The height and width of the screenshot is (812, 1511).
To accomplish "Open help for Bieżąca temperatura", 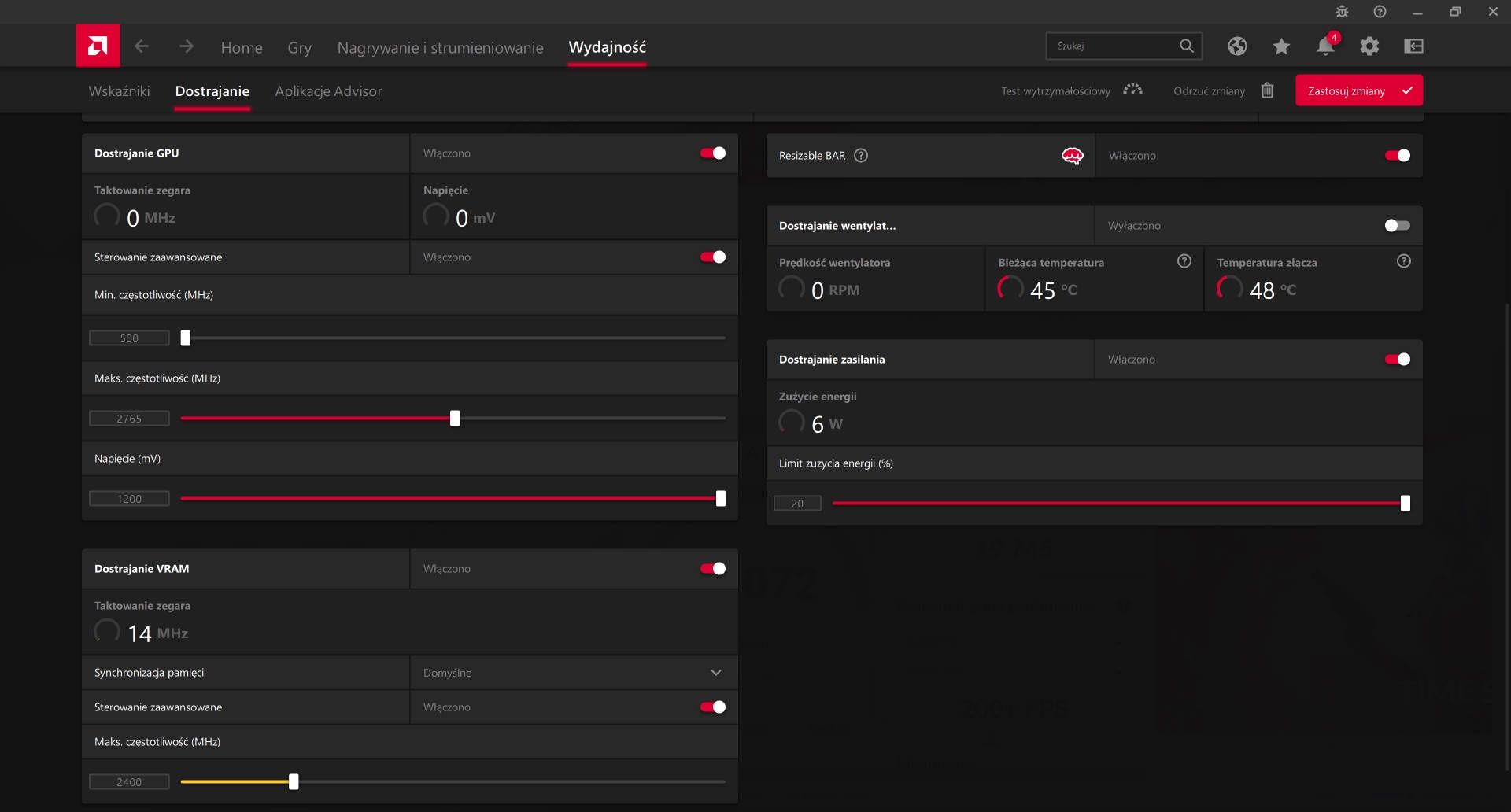I will [x=1184, y=261].
